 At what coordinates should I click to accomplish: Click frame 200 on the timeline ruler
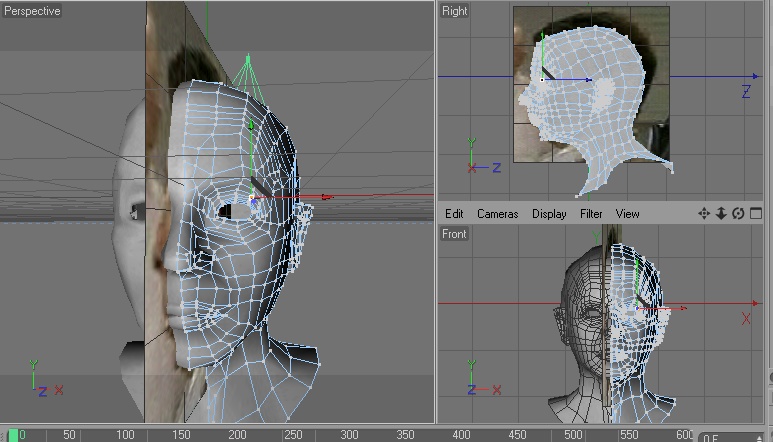tap(237, 435)
